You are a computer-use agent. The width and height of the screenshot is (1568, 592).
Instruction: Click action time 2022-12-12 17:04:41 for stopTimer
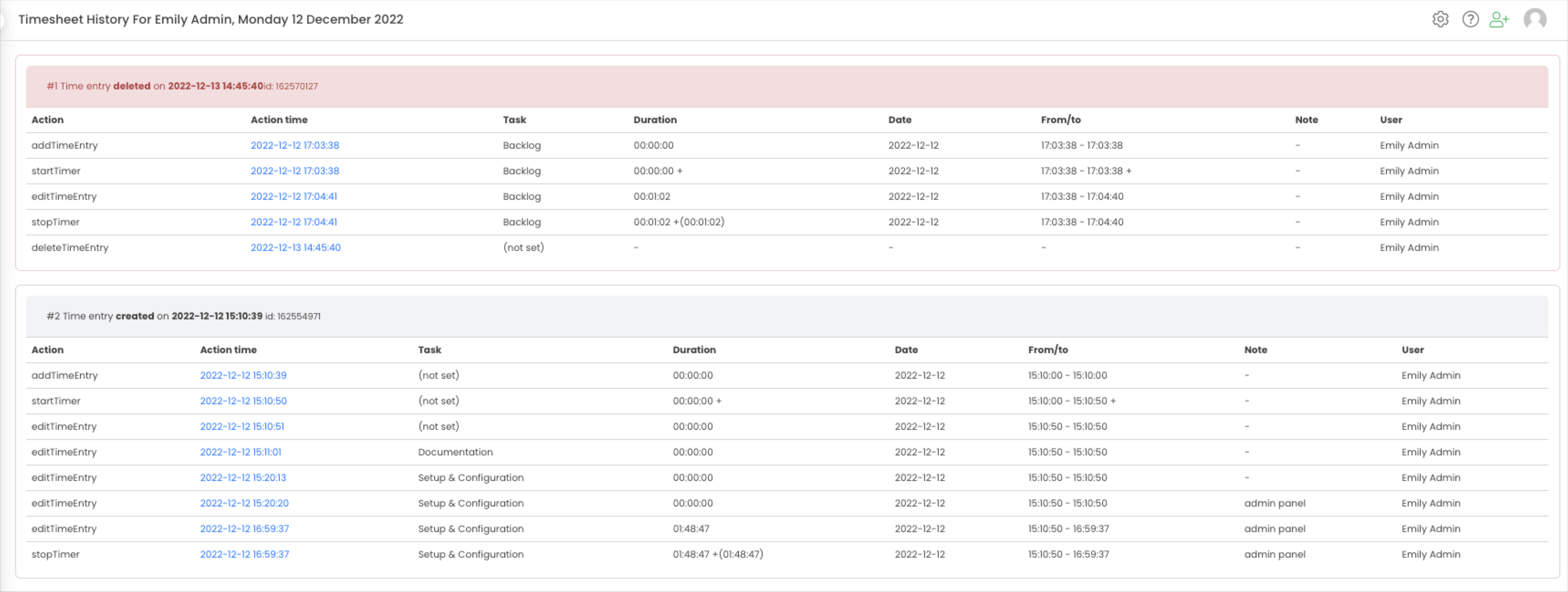tap(293, 222)
